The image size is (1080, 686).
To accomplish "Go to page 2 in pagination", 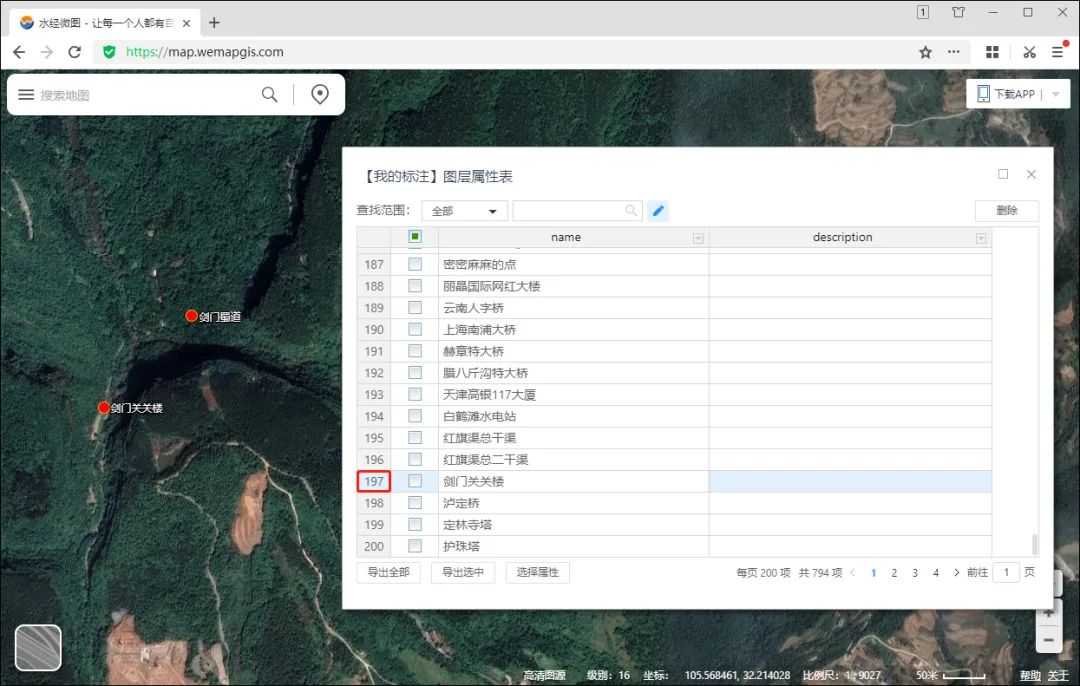I will point(894,572).
